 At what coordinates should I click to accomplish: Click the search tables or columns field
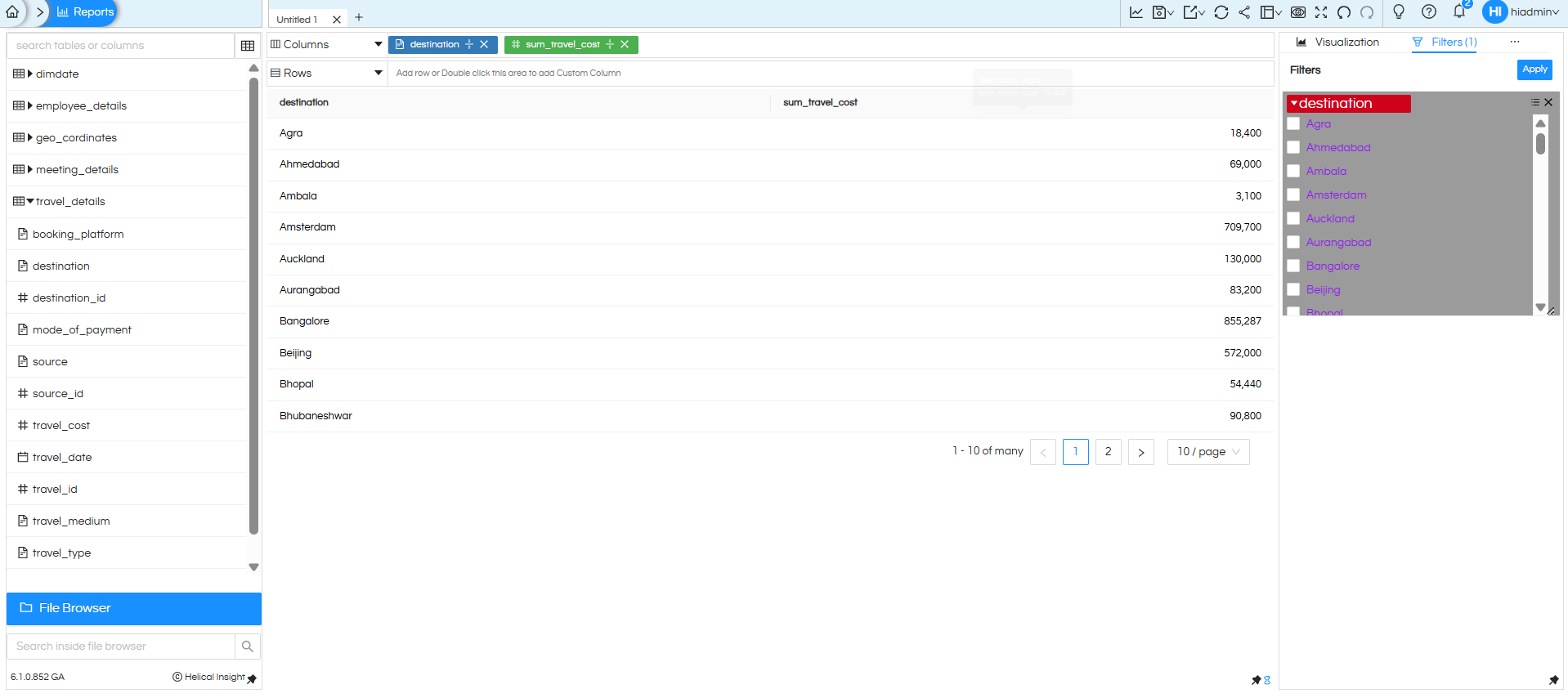120,46
